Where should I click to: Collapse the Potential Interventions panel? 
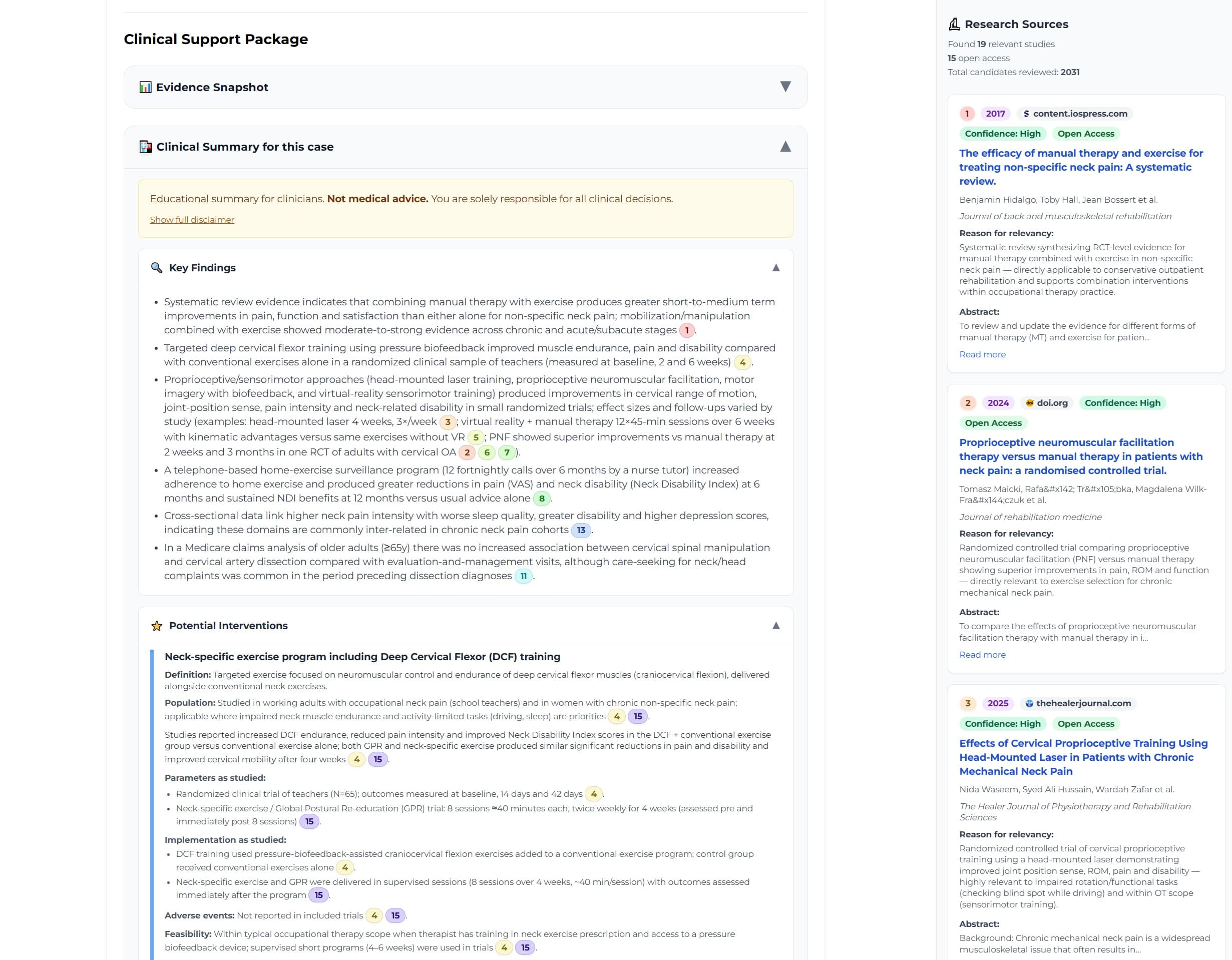[775, 626]
